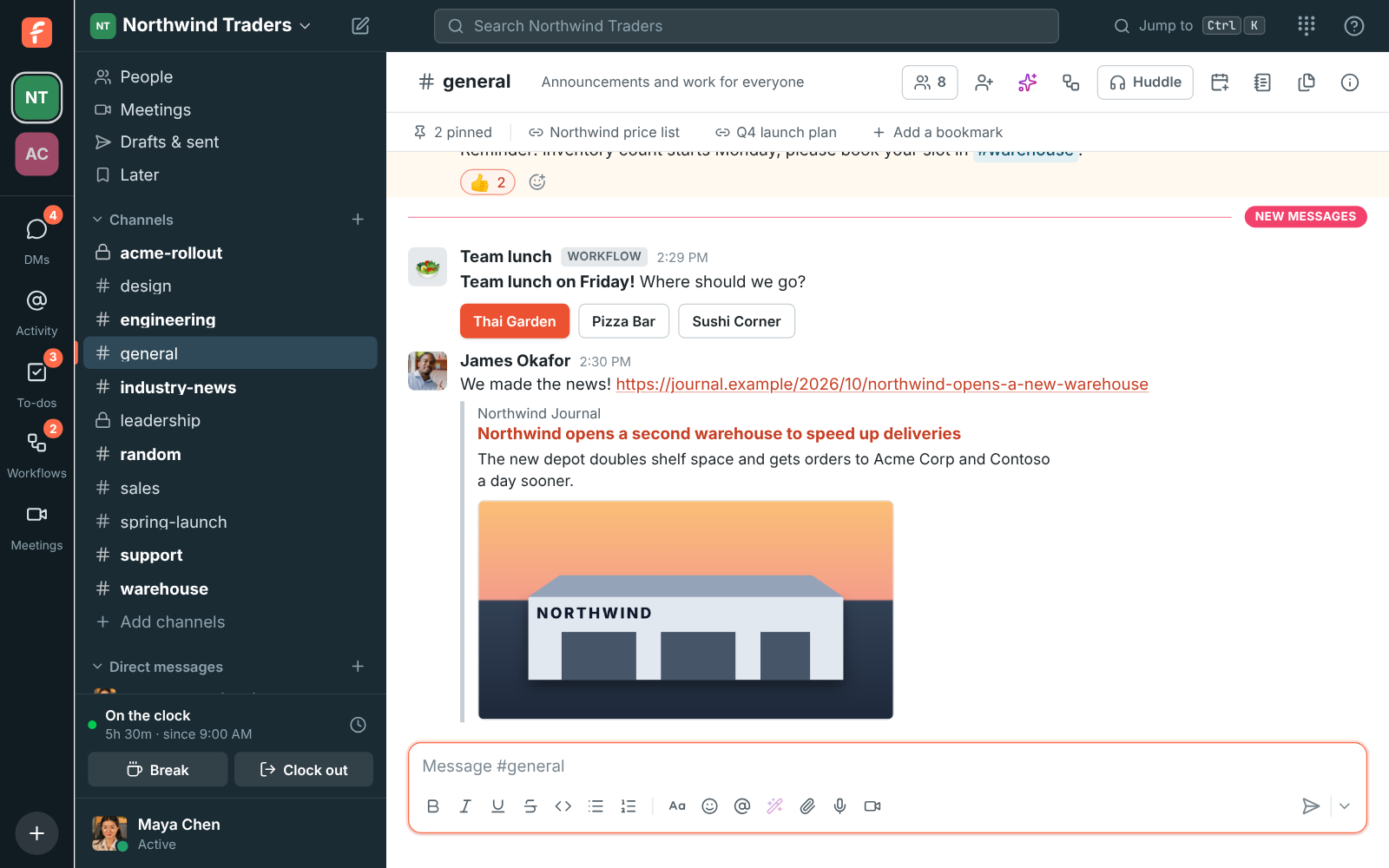The height and width of the screenshot is (868, 1389).
Task: Open the journal.example warehouse article link
Action: pyautogui.click(x=882, y=385)
